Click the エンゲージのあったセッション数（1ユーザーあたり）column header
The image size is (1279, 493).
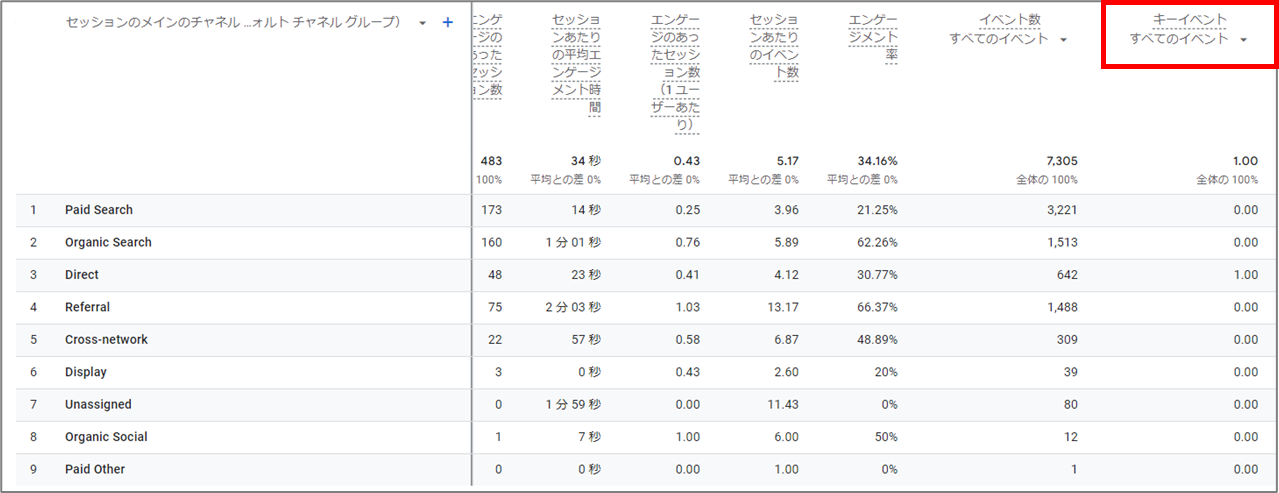tap(674, 73)
